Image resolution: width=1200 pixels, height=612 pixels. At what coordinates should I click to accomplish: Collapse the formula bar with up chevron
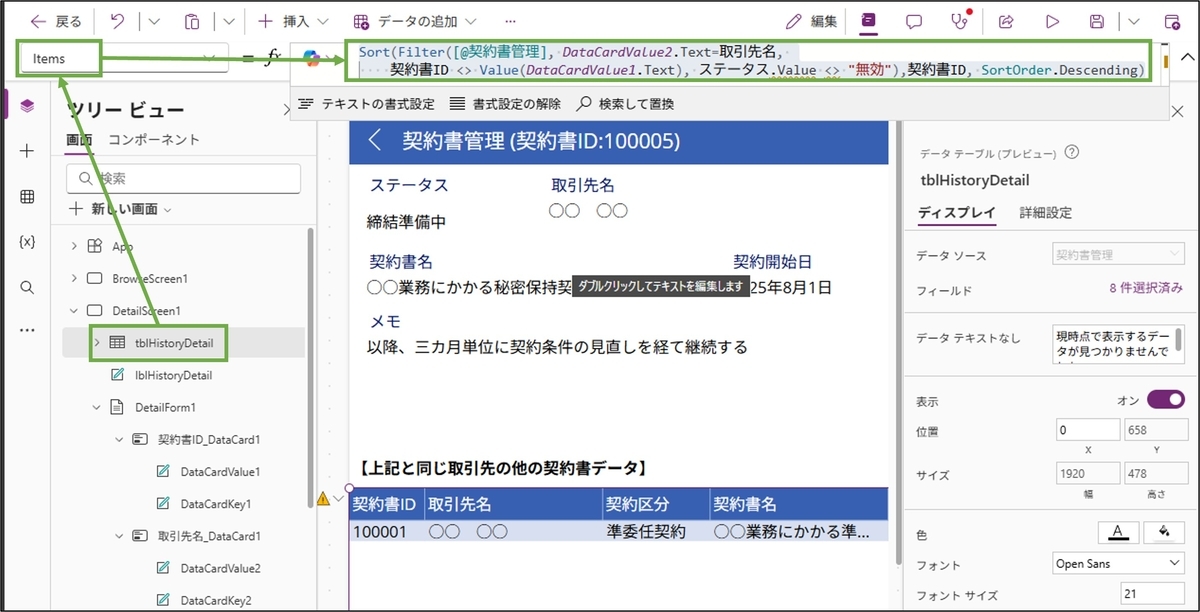[1186, 58]
